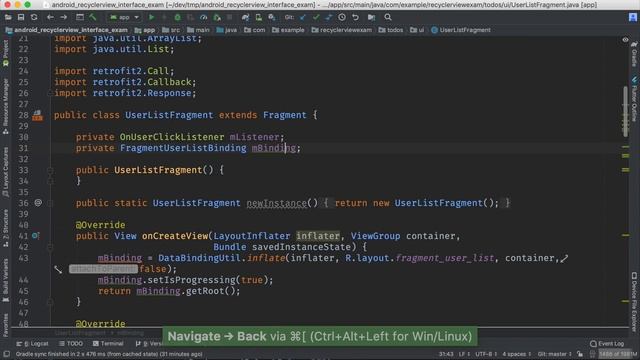
Task: Click the hammer Make Project icon
Action: coord(93,17)
